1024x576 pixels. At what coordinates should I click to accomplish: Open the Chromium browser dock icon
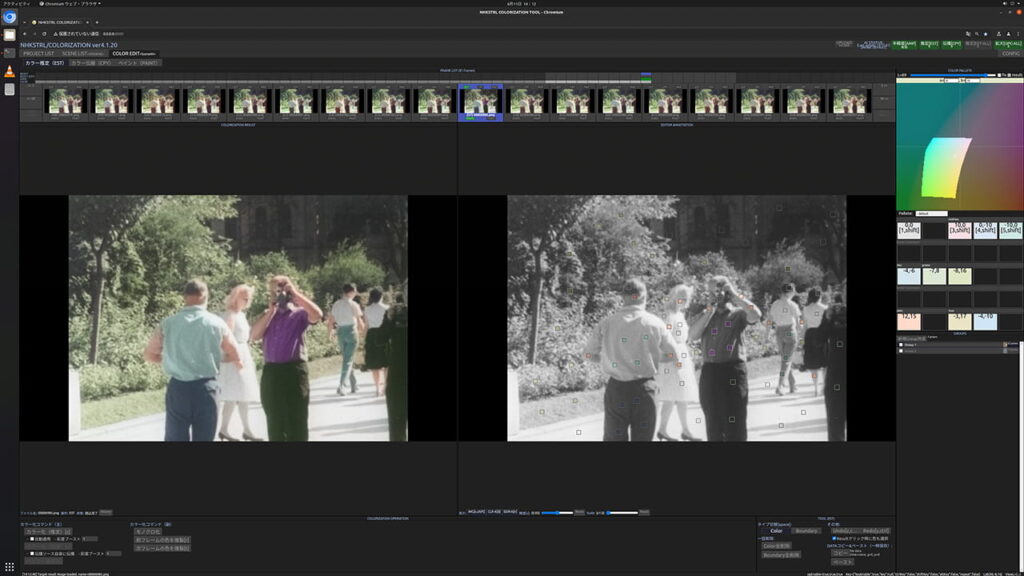(9, 17)
